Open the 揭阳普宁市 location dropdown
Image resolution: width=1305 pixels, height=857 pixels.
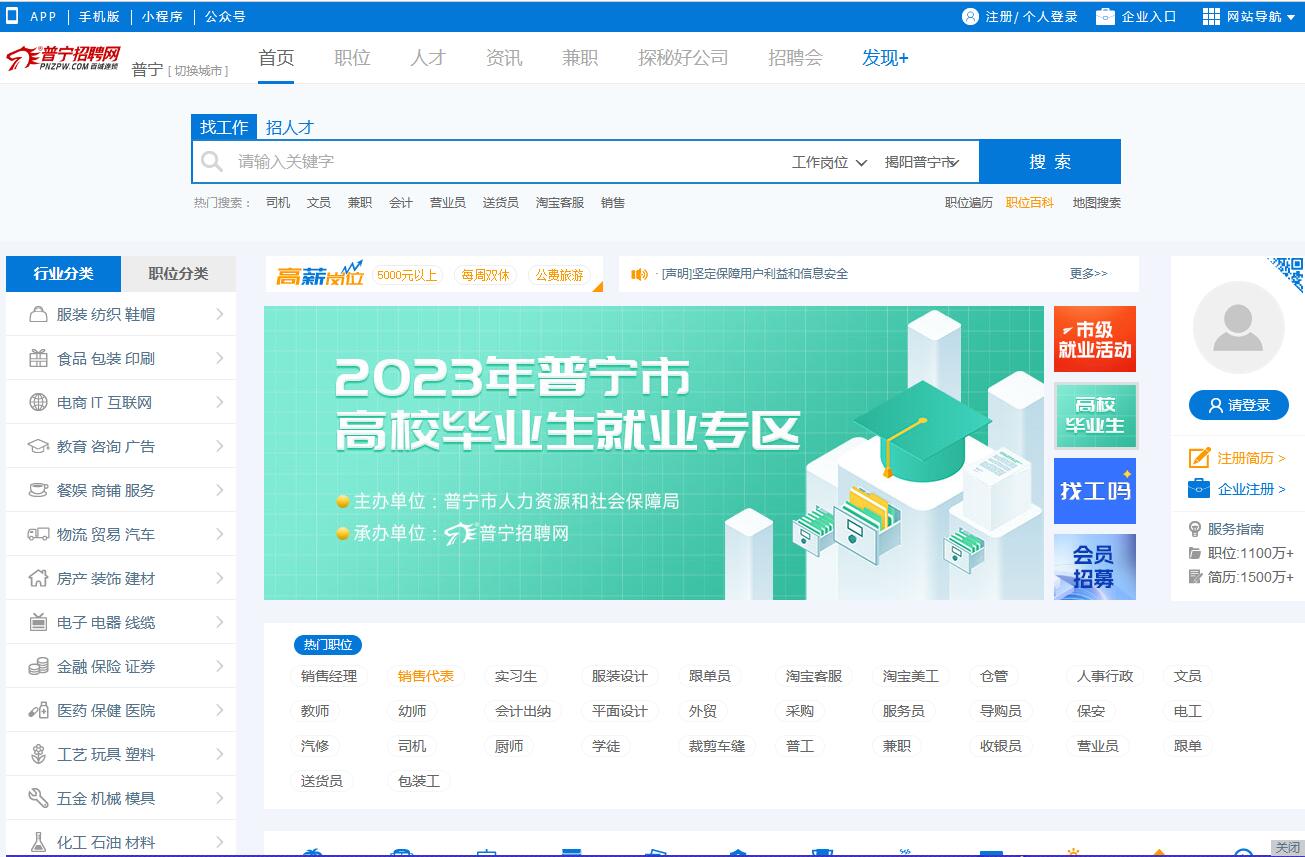pyautogui.click(x=922, y=162)
